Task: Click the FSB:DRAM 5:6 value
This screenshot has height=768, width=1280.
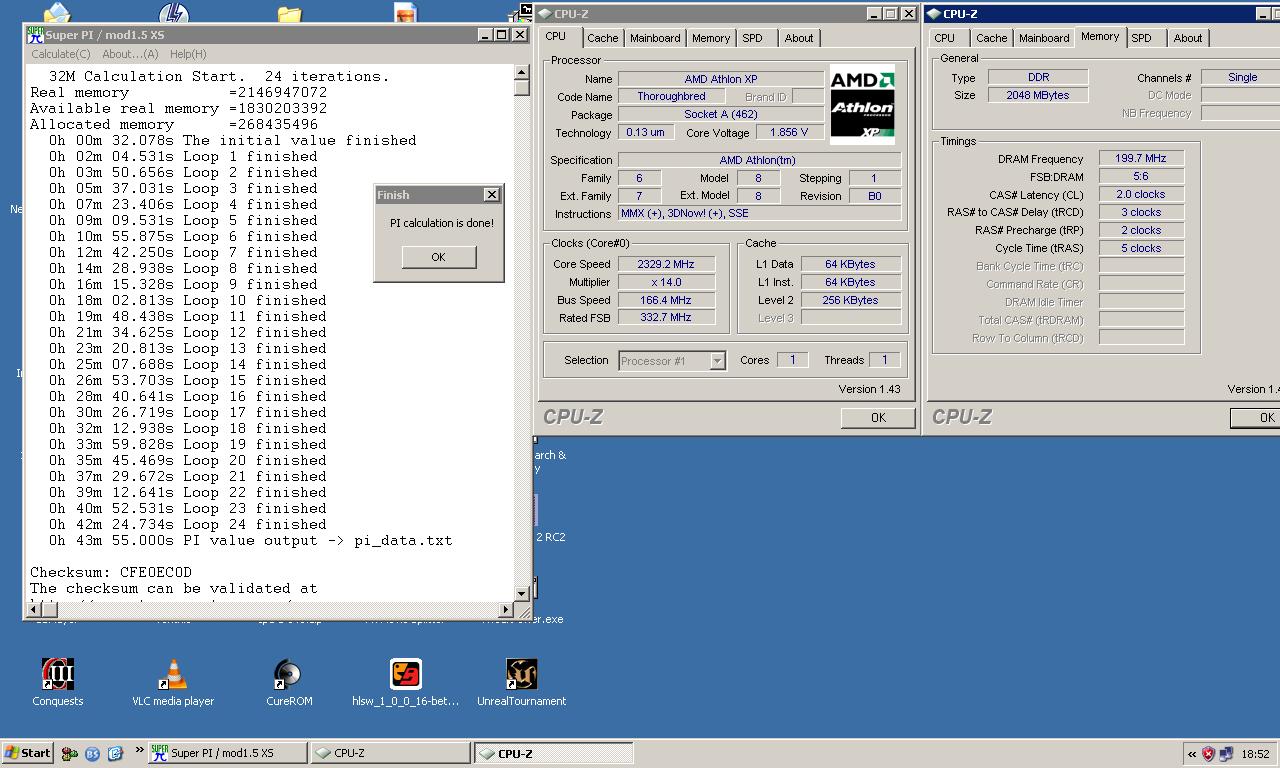Action: 1141,176
